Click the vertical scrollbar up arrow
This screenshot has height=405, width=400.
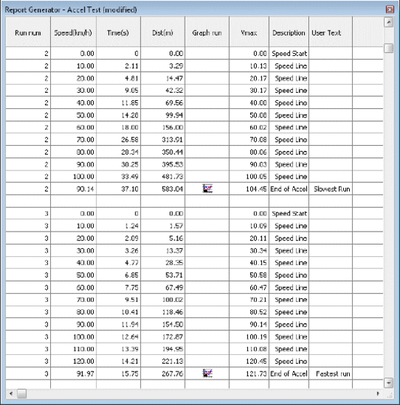pos(389,22)
